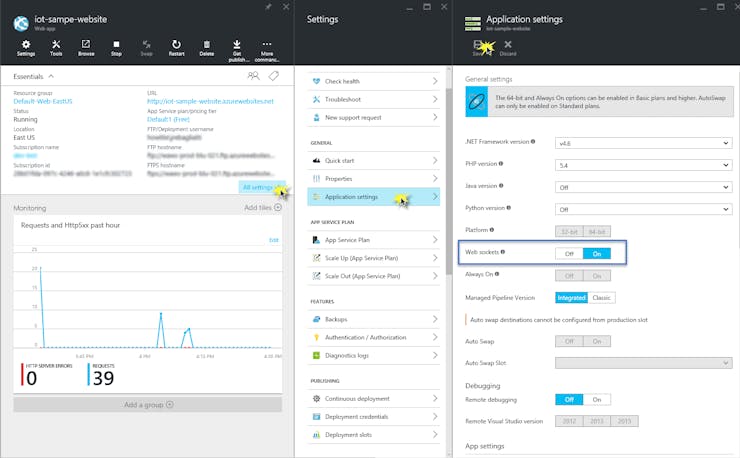The width and height of the screenshot is (740, 458).
Task: Select Classic managed pipeline version
Action: tap(601, 297)
